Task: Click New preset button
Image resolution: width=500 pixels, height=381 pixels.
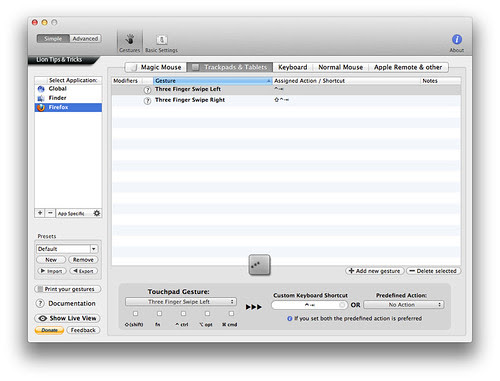Action: point(51,260)
